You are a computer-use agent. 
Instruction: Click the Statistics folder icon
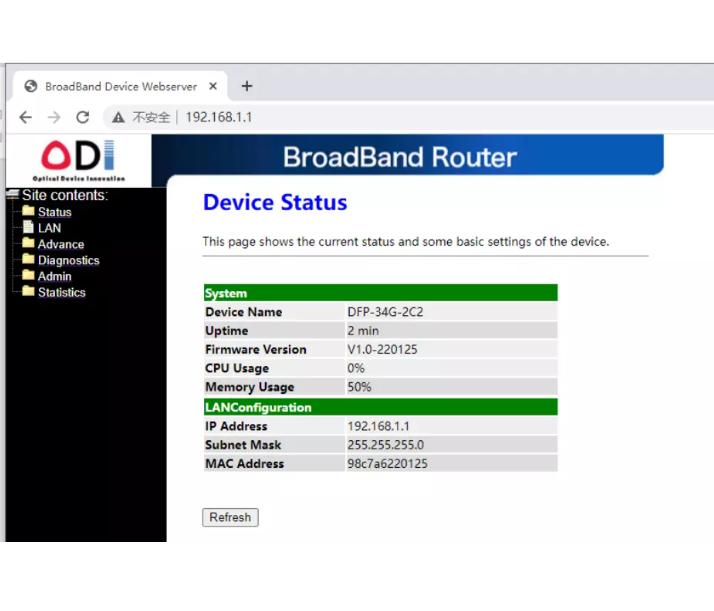28,291
